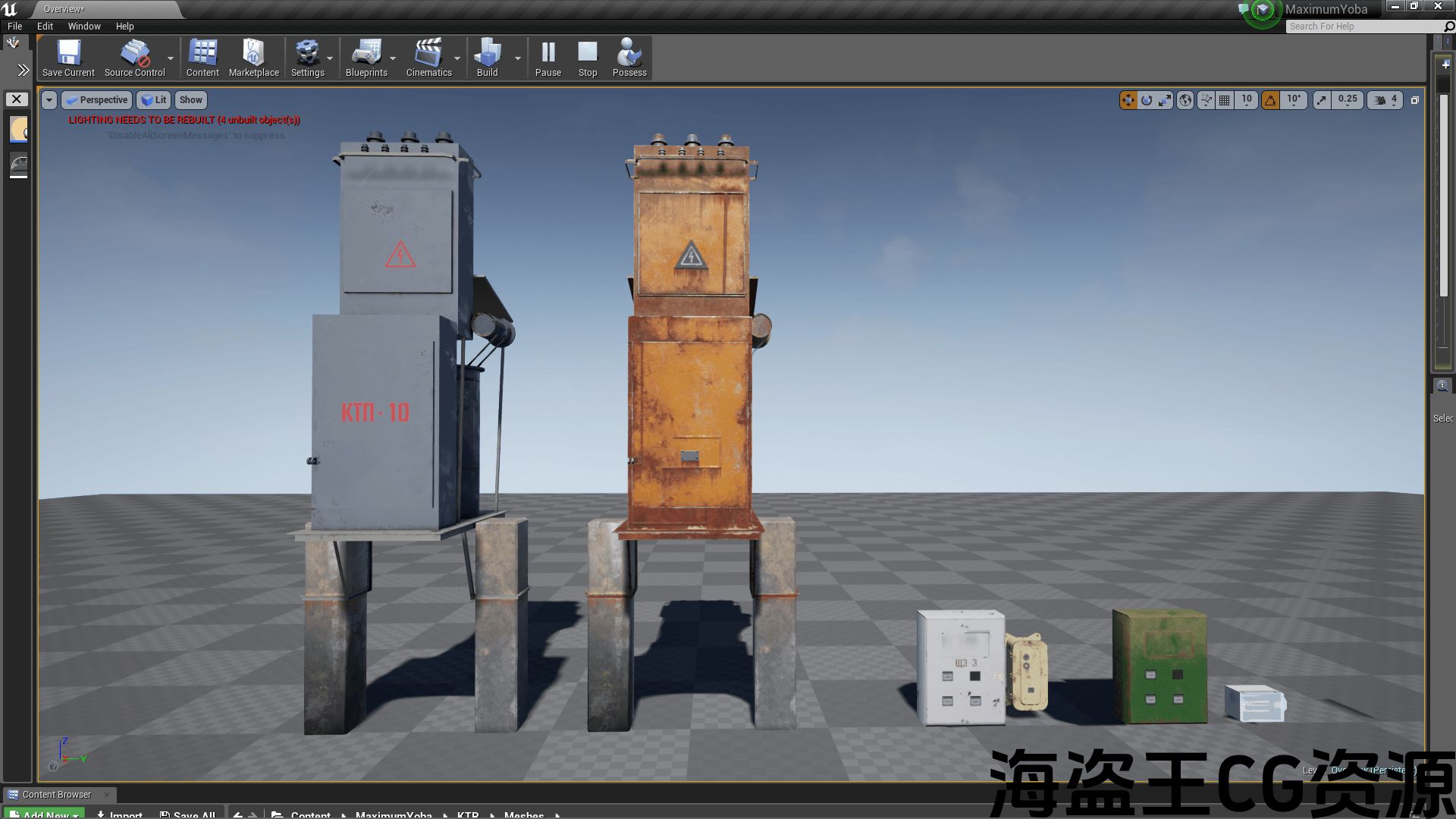
Task: Select the scale gizmo tool
Action: click(x=1165, y=100)
